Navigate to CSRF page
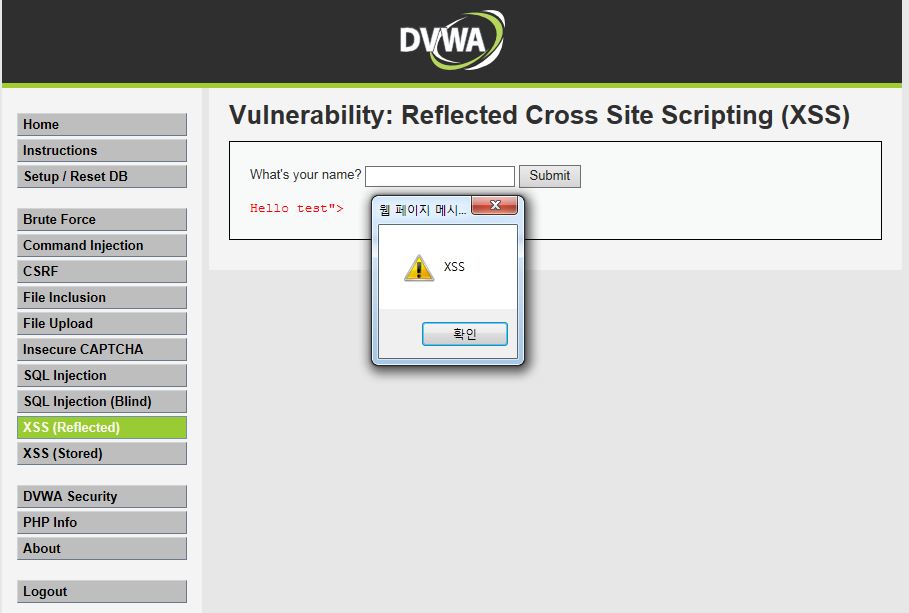This screenshot has height=613, width=909. click(x=102, y=271)
